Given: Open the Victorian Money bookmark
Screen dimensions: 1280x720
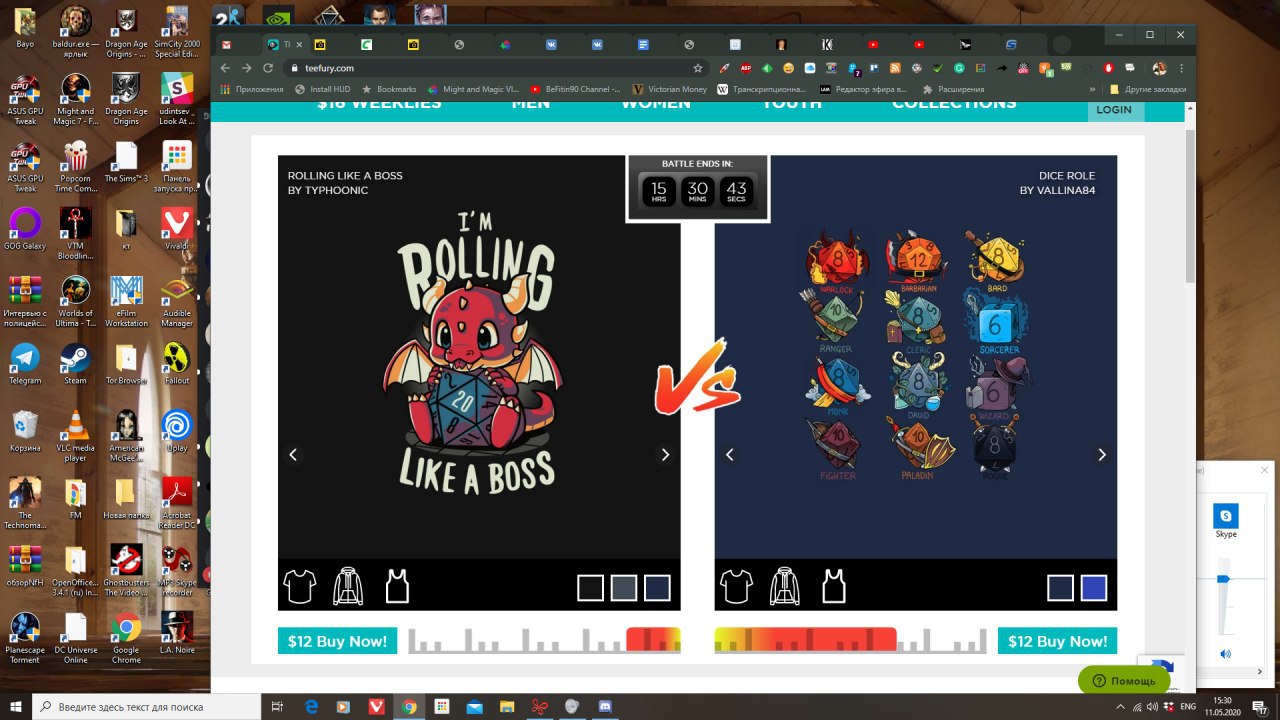Looking at the screenshot, I should pyautogui.click(x=669, y=89).
